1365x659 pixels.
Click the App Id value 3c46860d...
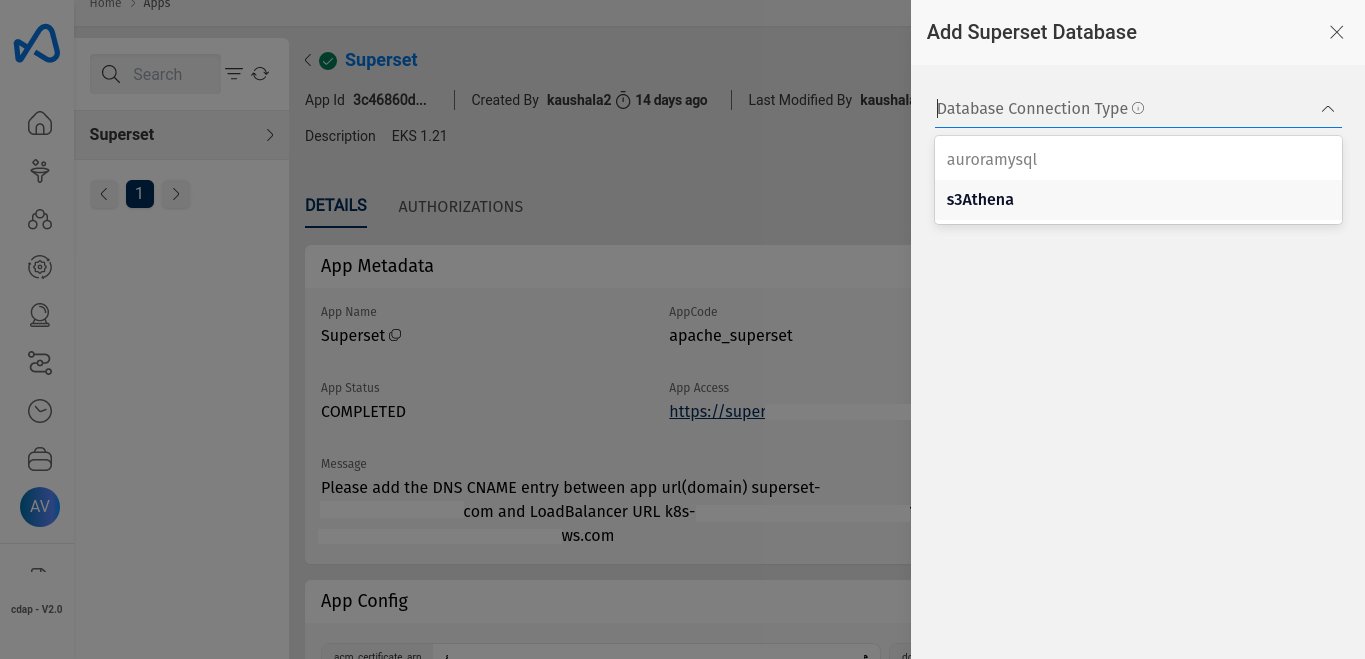(390, 100)
